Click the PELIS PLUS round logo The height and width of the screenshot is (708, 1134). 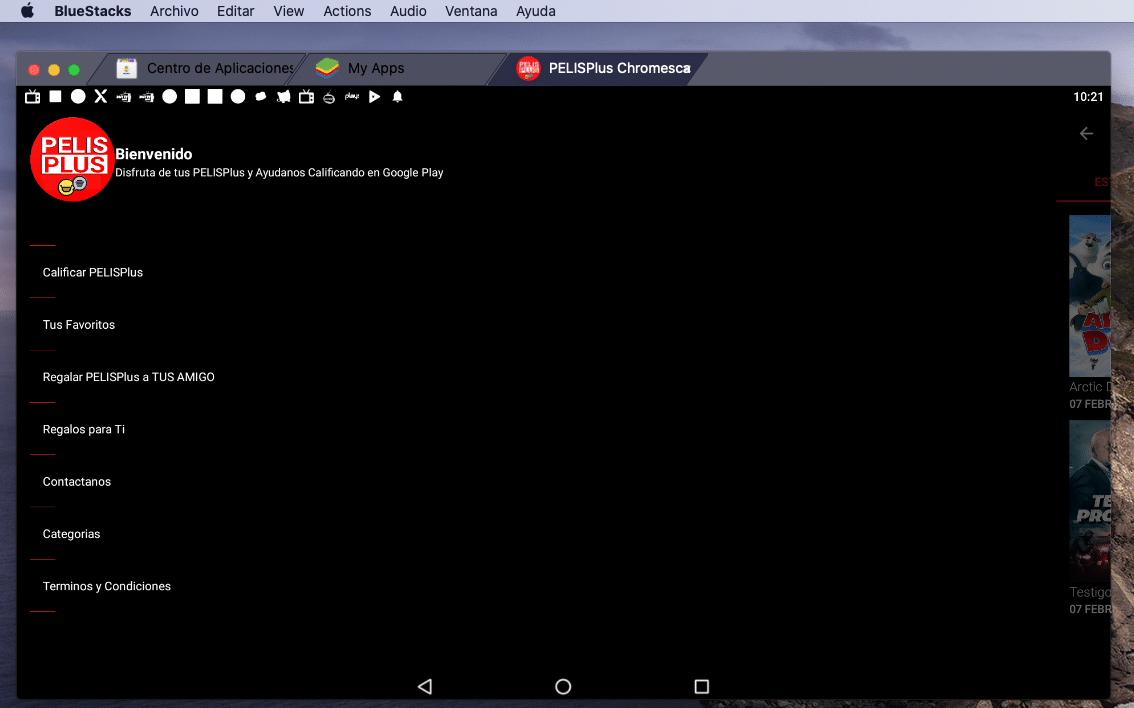[72, 159]
